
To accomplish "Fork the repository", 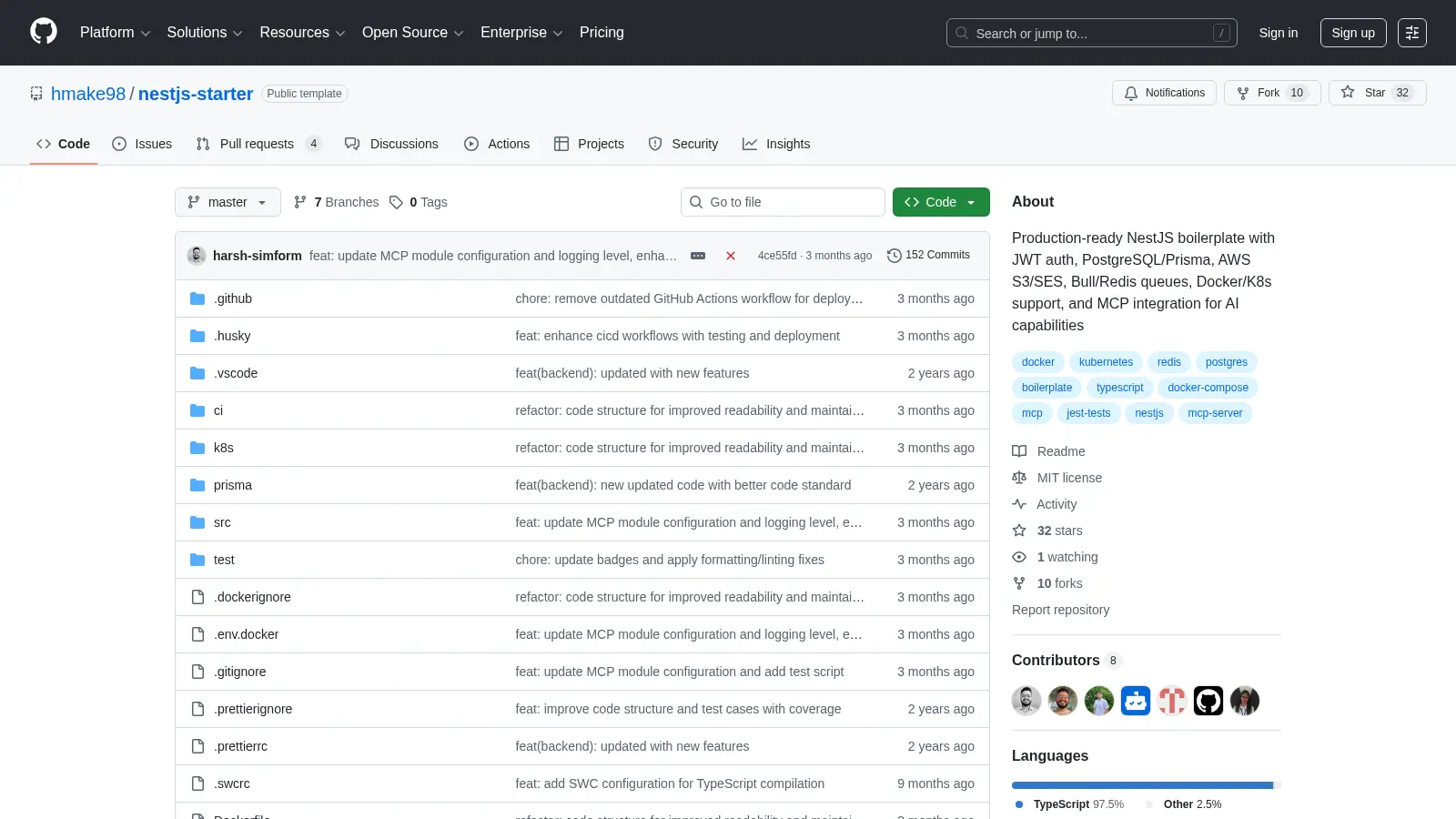I will coord(1272,93).
